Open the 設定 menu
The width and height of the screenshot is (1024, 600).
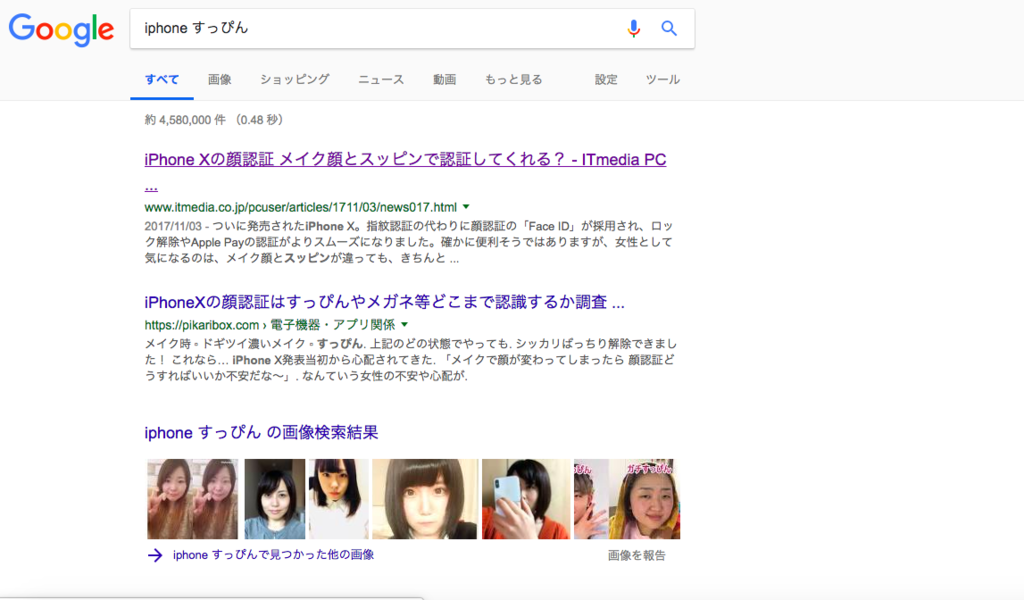coord(606,80)
